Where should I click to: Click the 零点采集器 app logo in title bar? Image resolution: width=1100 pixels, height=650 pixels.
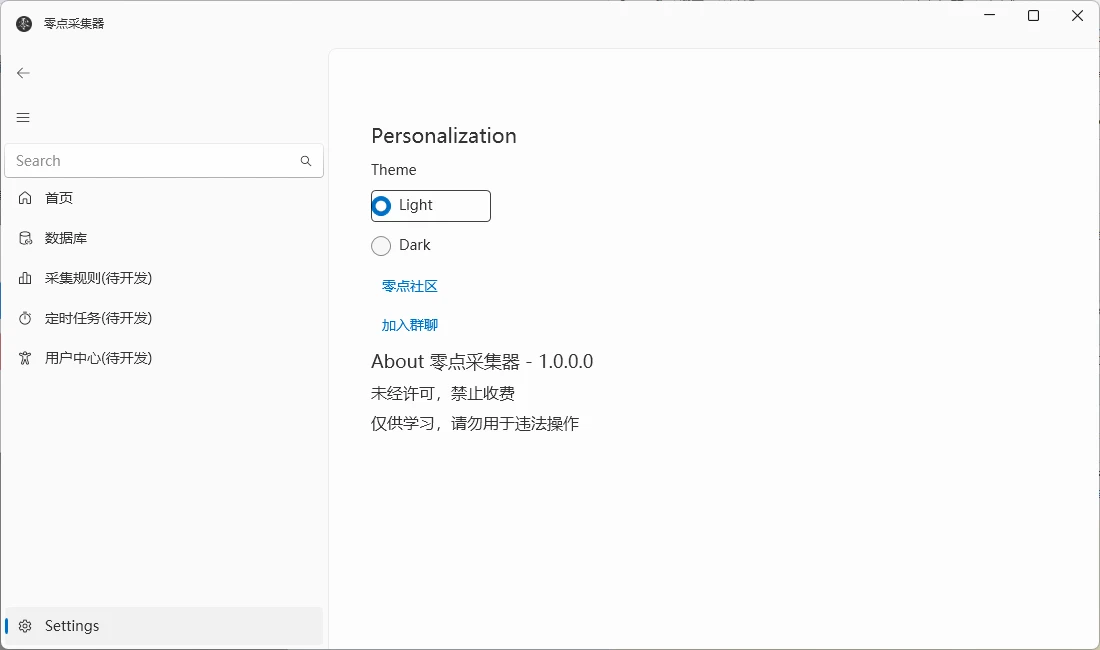point(24,23)
